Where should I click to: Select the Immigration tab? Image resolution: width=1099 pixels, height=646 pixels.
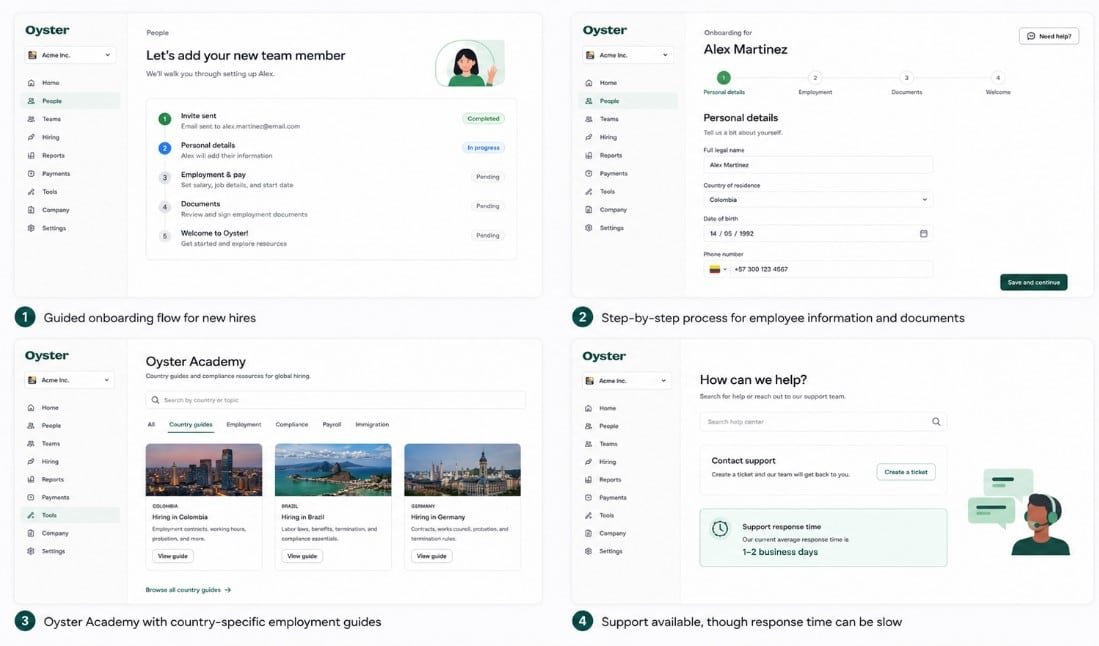(372, 425)
